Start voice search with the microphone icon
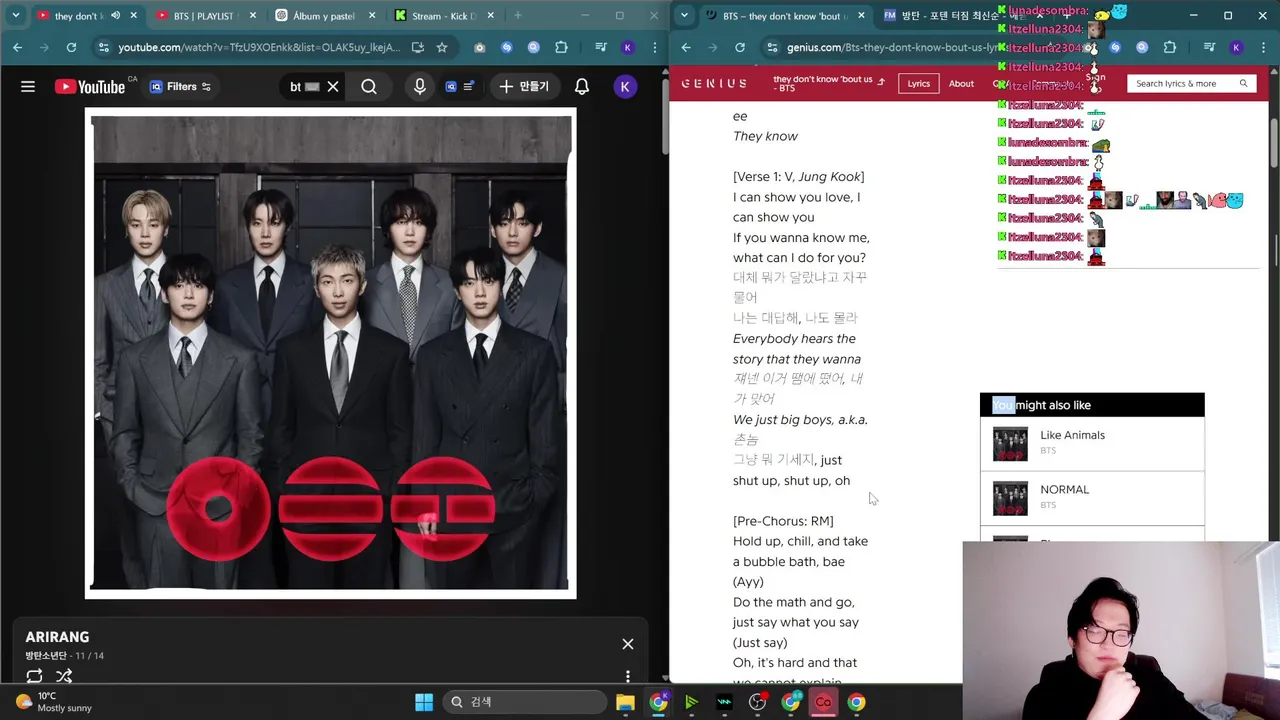This screenshot has width=1280, height=720. pos(420,87)
